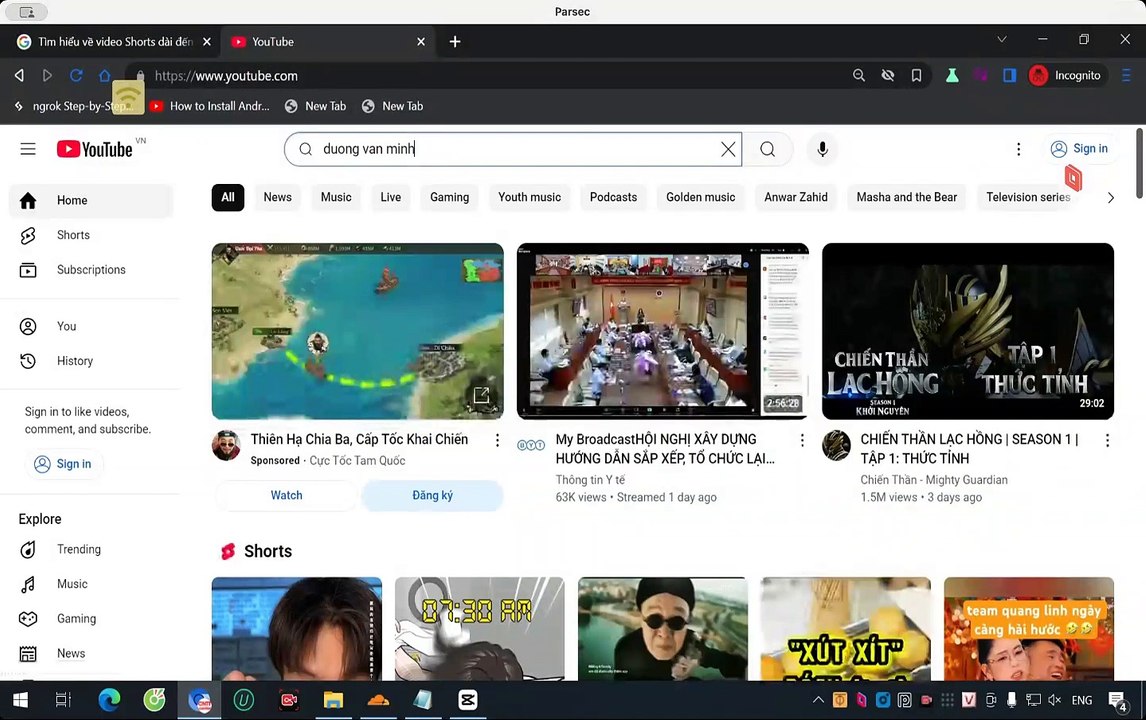Start voice search with the microphone
The image size is (1146, 720).
pos(822,149)
